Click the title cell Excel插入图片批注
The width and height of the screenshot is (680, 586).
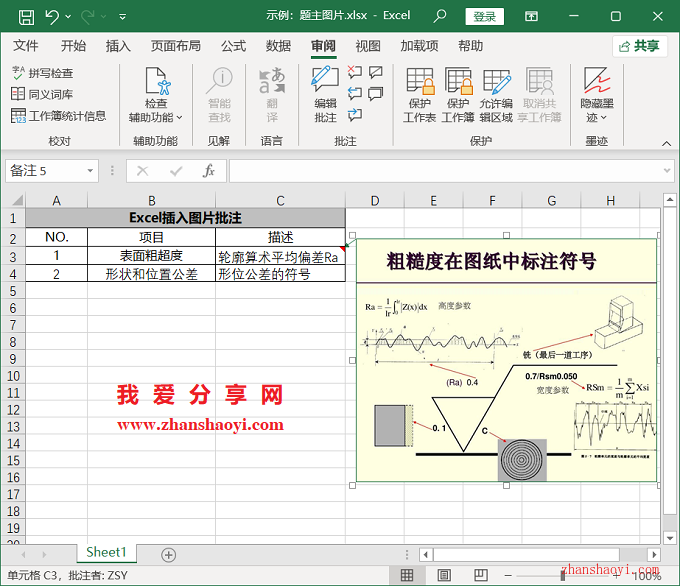point(186,218)
